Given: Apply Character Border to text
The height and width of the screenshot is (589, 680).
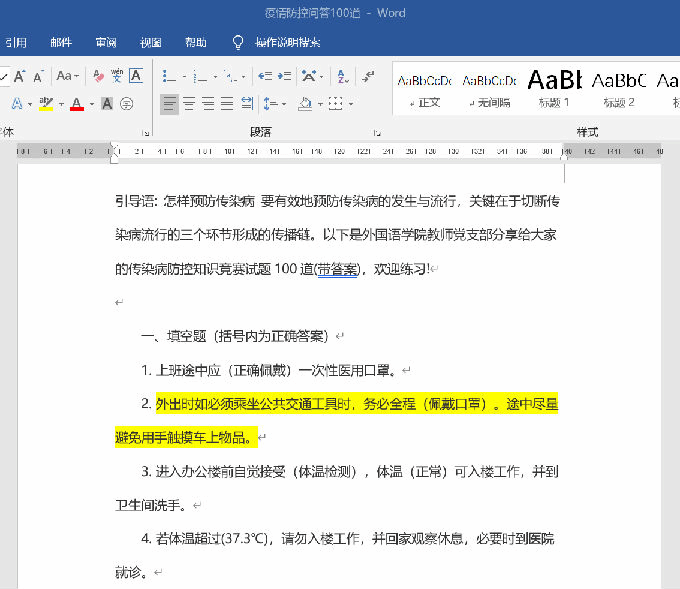Looking at the screenshot, I should [x=136, y=76].
